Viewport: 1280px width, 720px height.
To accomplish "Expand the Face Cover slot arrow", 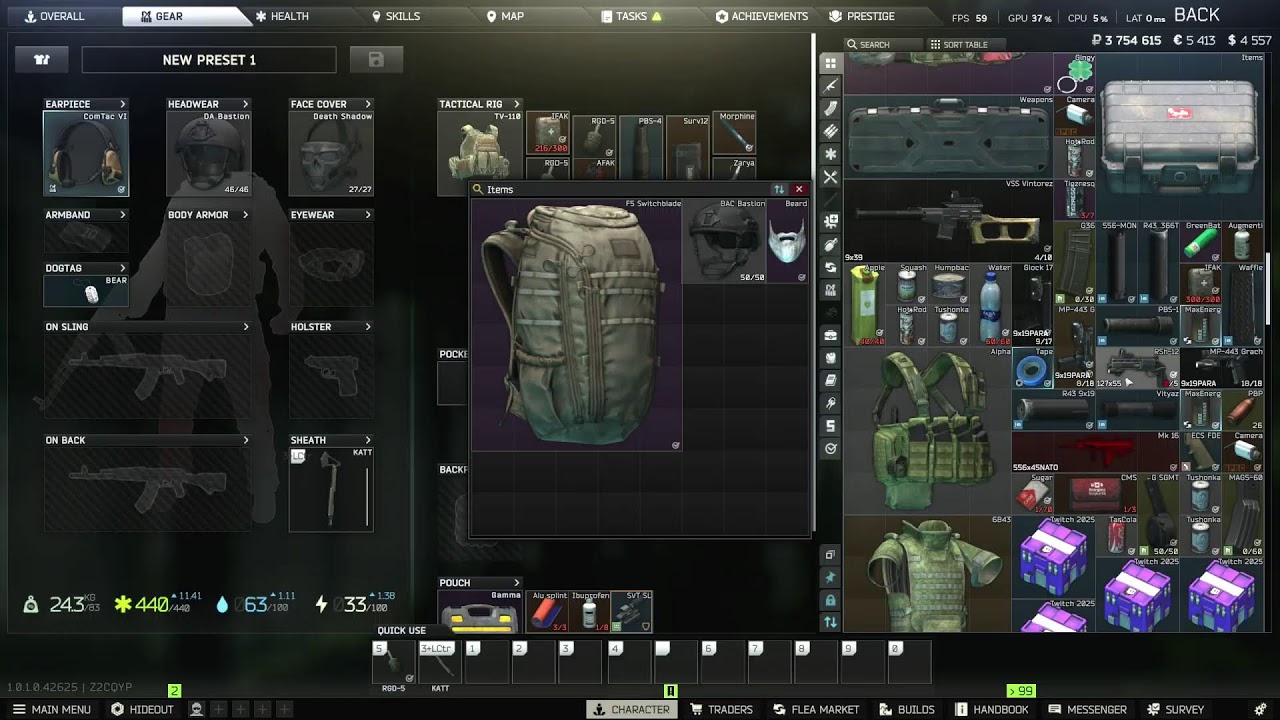I will 368,104.
